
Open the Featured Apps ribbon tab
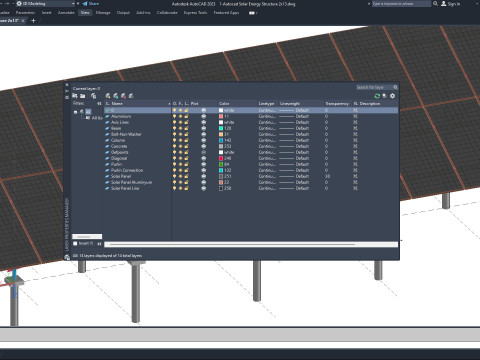tap(226, 13)
